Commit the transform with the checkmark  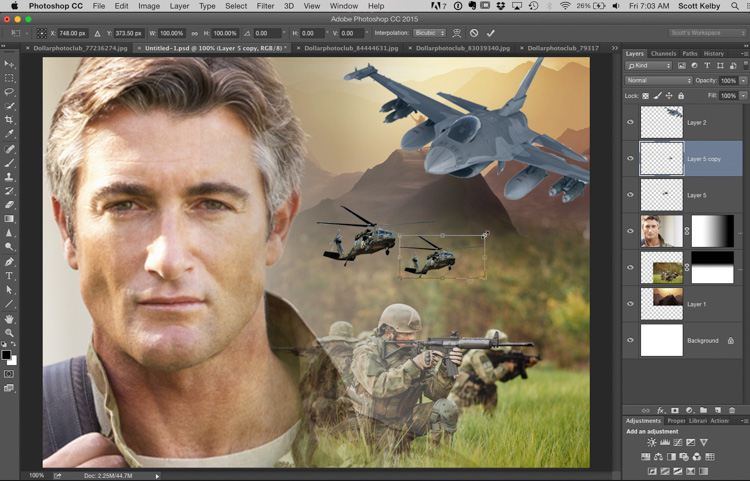coord(490,33)
